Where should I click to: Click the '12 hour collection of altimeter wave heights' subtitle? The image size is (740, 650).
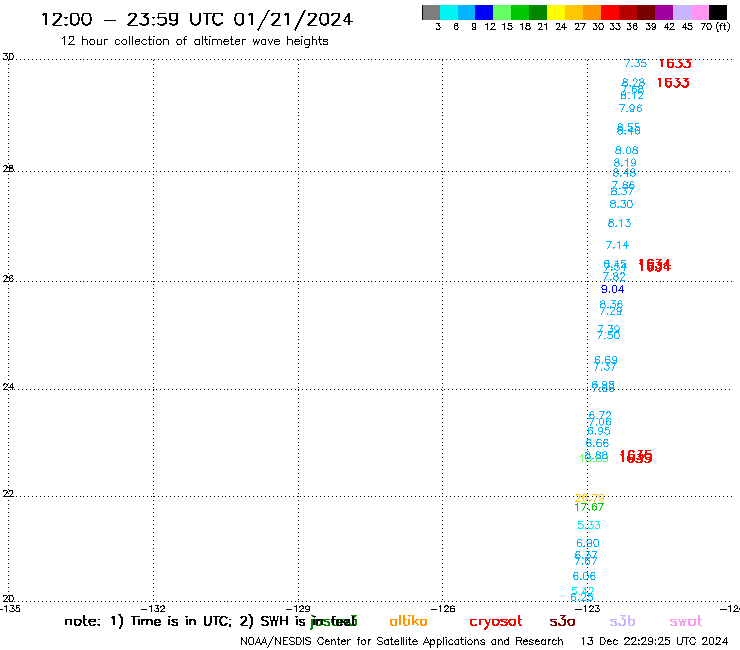click(194, 41)
